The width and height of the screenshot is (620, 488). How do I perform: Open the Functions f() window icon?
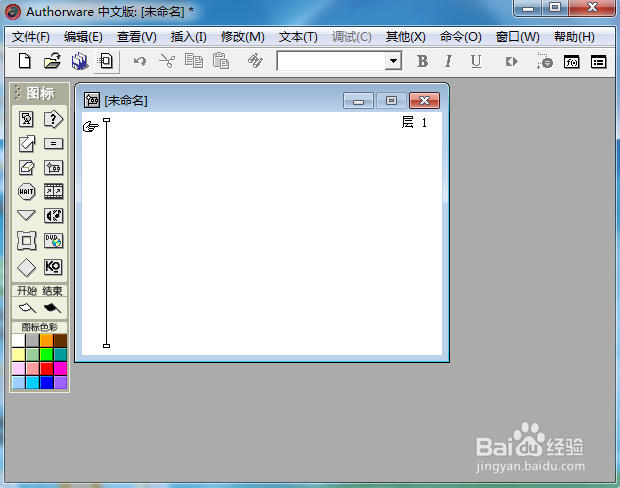point(572,62)
